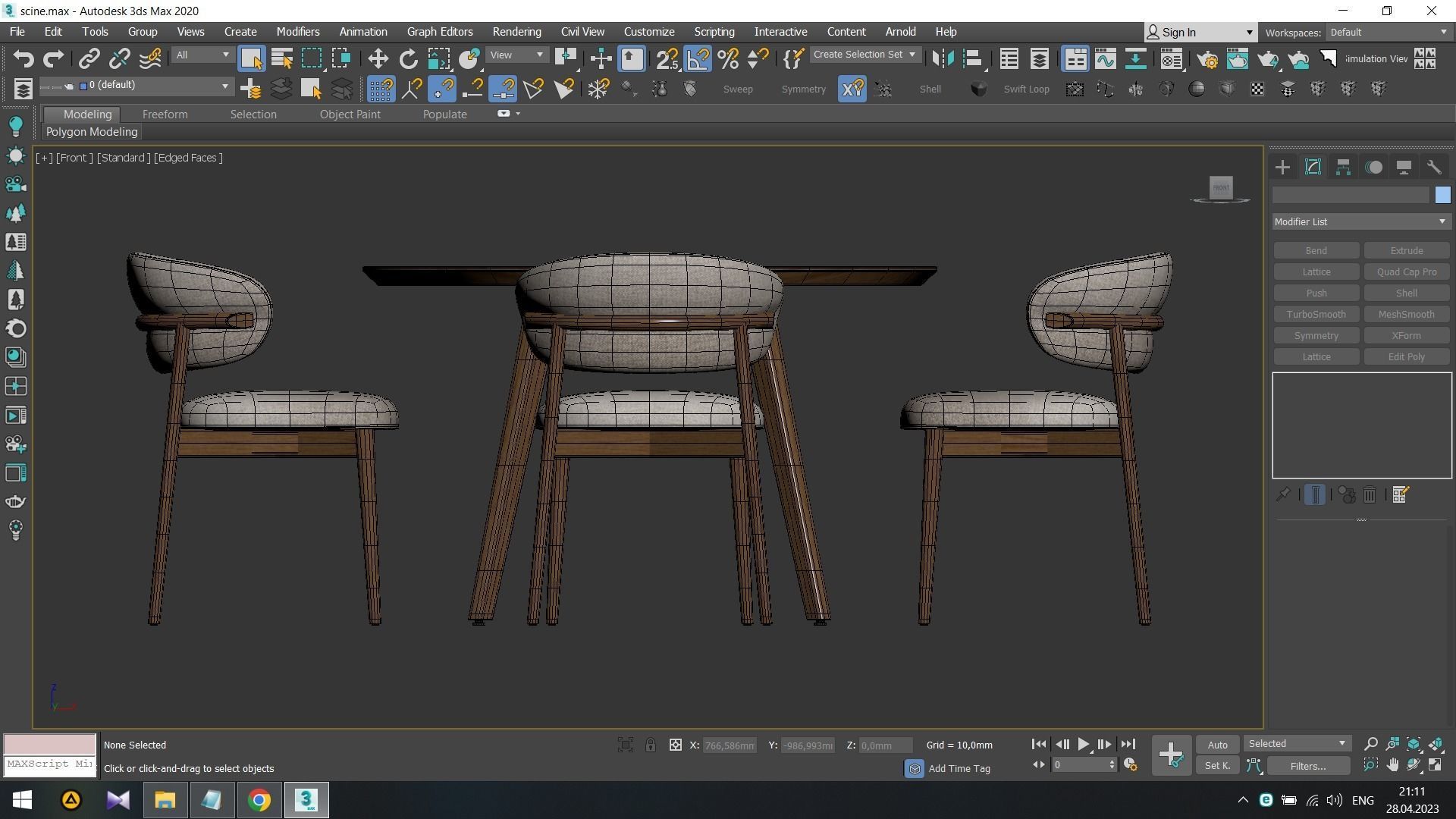Open the Render Setup teapot icon
Viewport: 1456px width, 819px height.
coord(1207,58)
